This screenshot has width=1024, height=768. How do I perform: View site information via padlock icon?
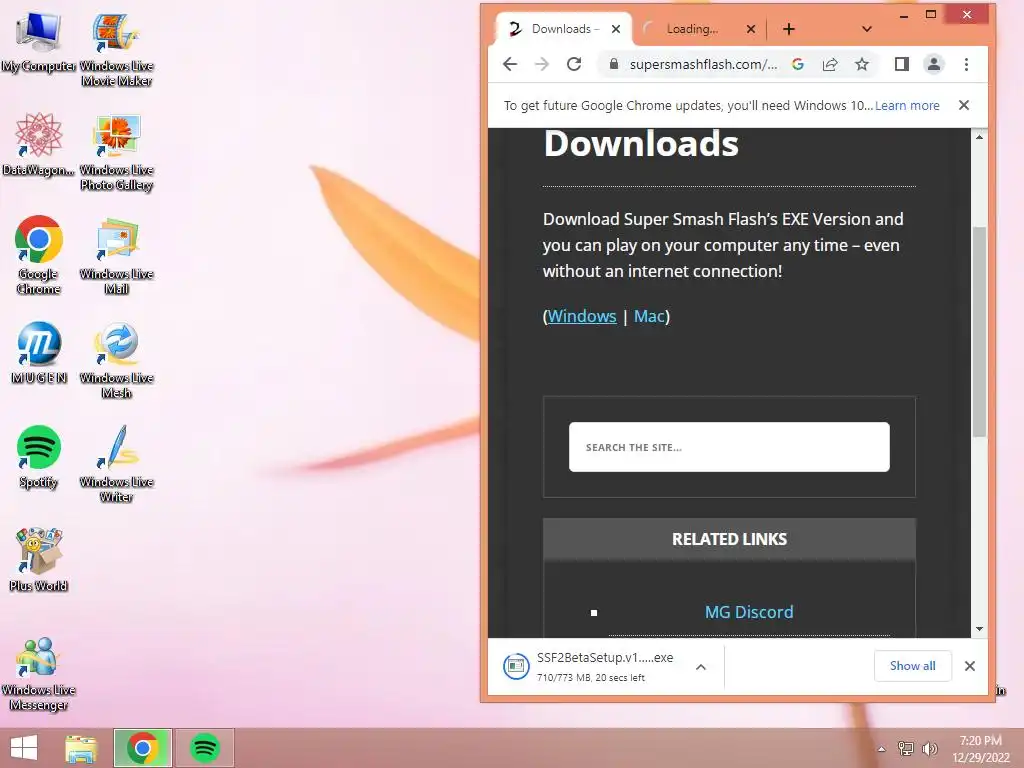[613, 64]
